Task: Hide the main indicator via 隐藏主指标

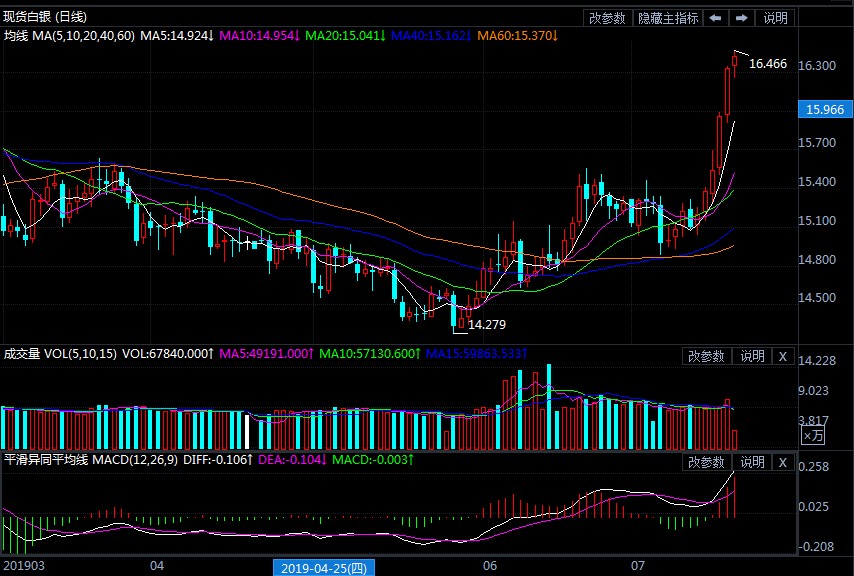Action: (668, 18)
